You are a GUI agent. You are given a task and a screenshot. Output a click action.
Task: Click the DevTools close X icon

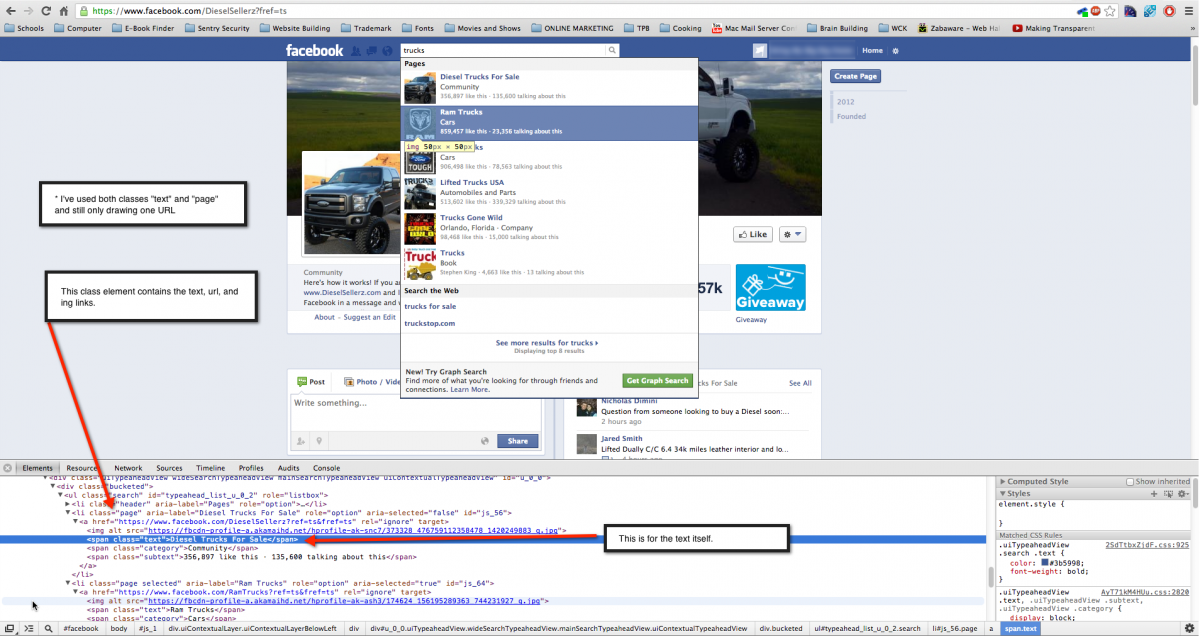click(x=8, y=468)
